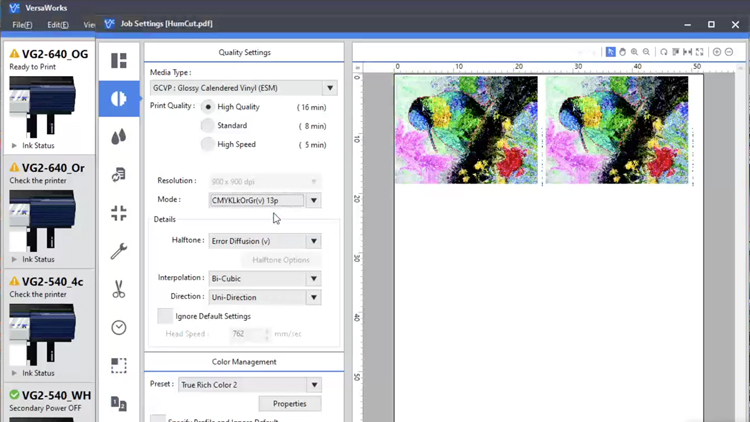Open the scissors Cut Controls icon
Screen dimensions: 750x422
(119, 290)
